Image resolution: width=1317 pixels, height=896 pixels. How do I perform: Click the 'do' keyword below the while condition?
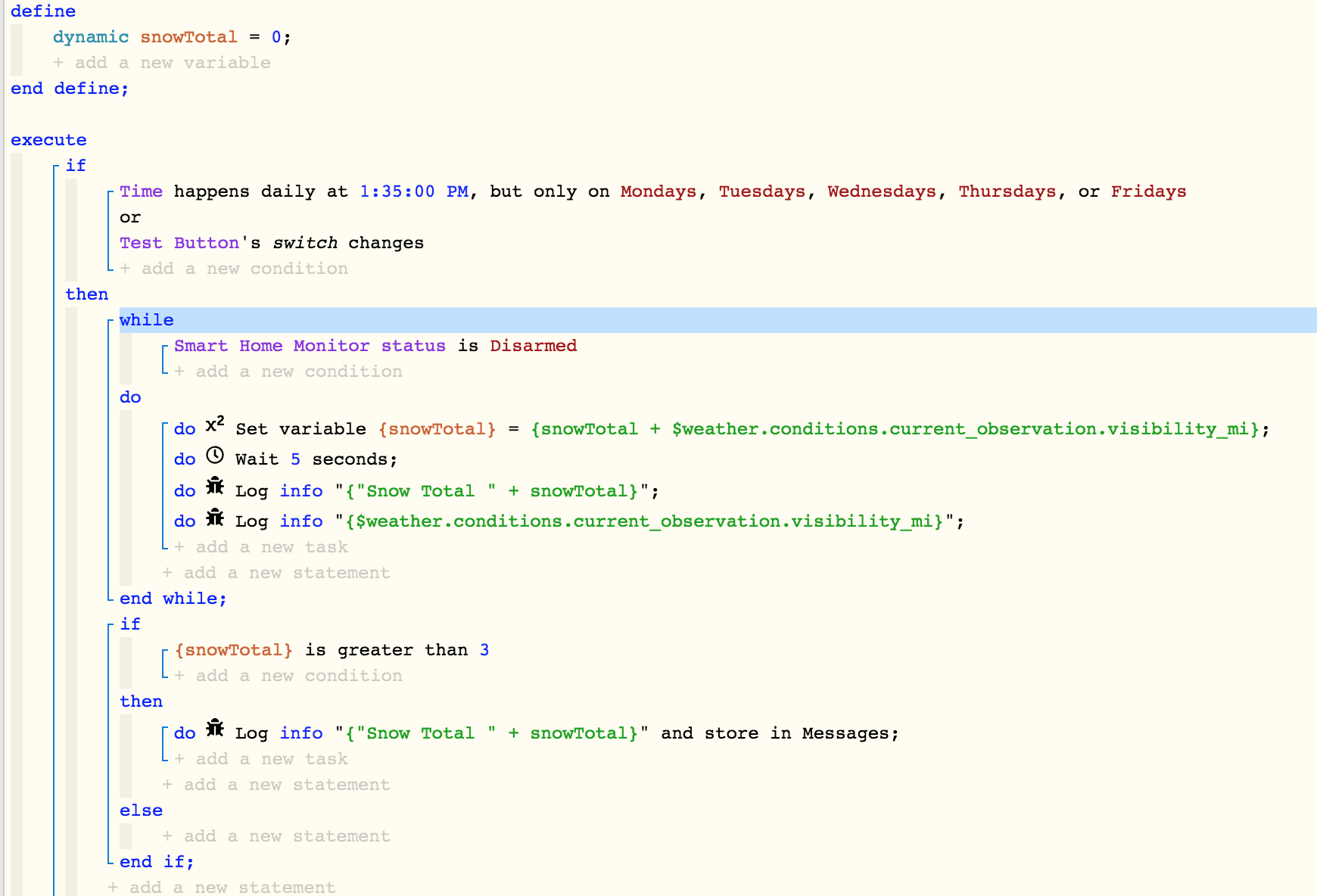(130, 397)
